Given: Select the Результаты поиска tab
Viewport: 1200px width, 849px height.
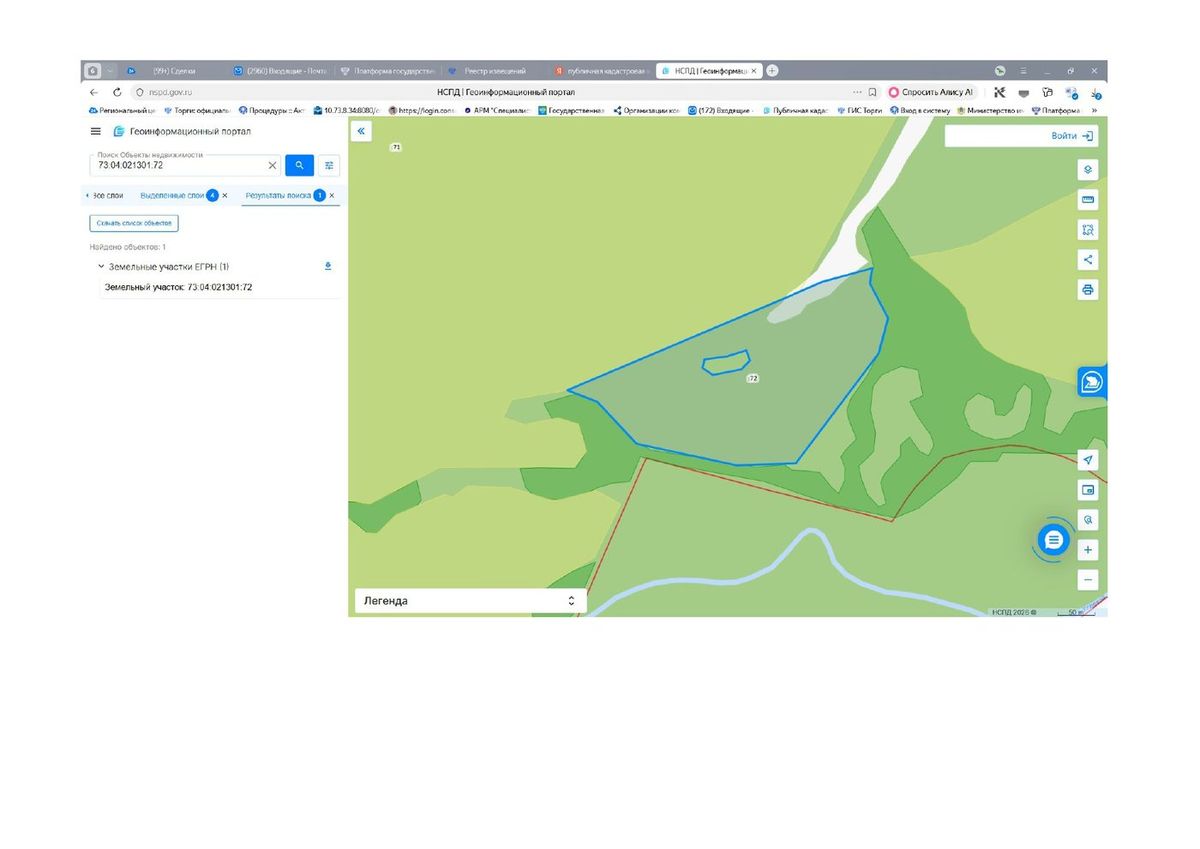Looking at the screenshot, I should 278,196.
